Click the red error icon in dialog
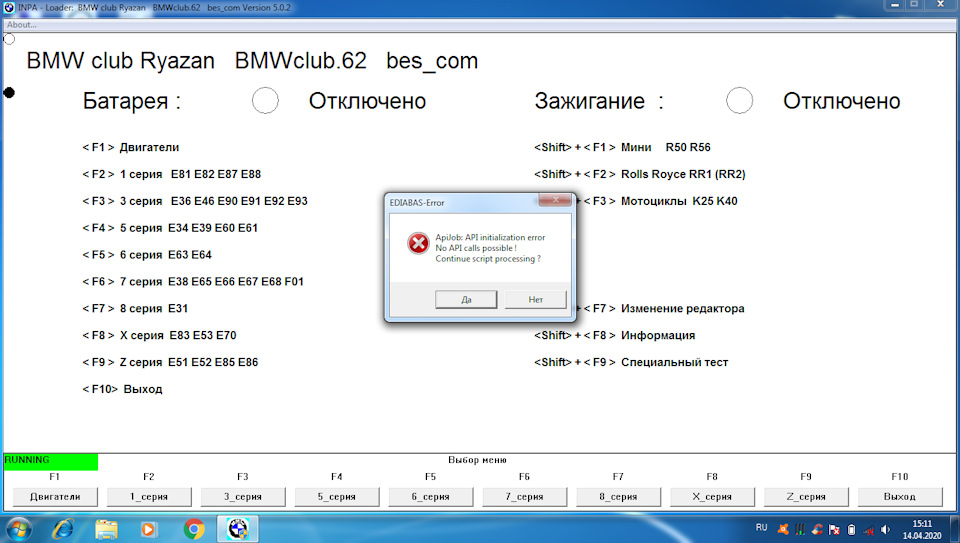This screenshot has width=960, height=543. [417, 243]
